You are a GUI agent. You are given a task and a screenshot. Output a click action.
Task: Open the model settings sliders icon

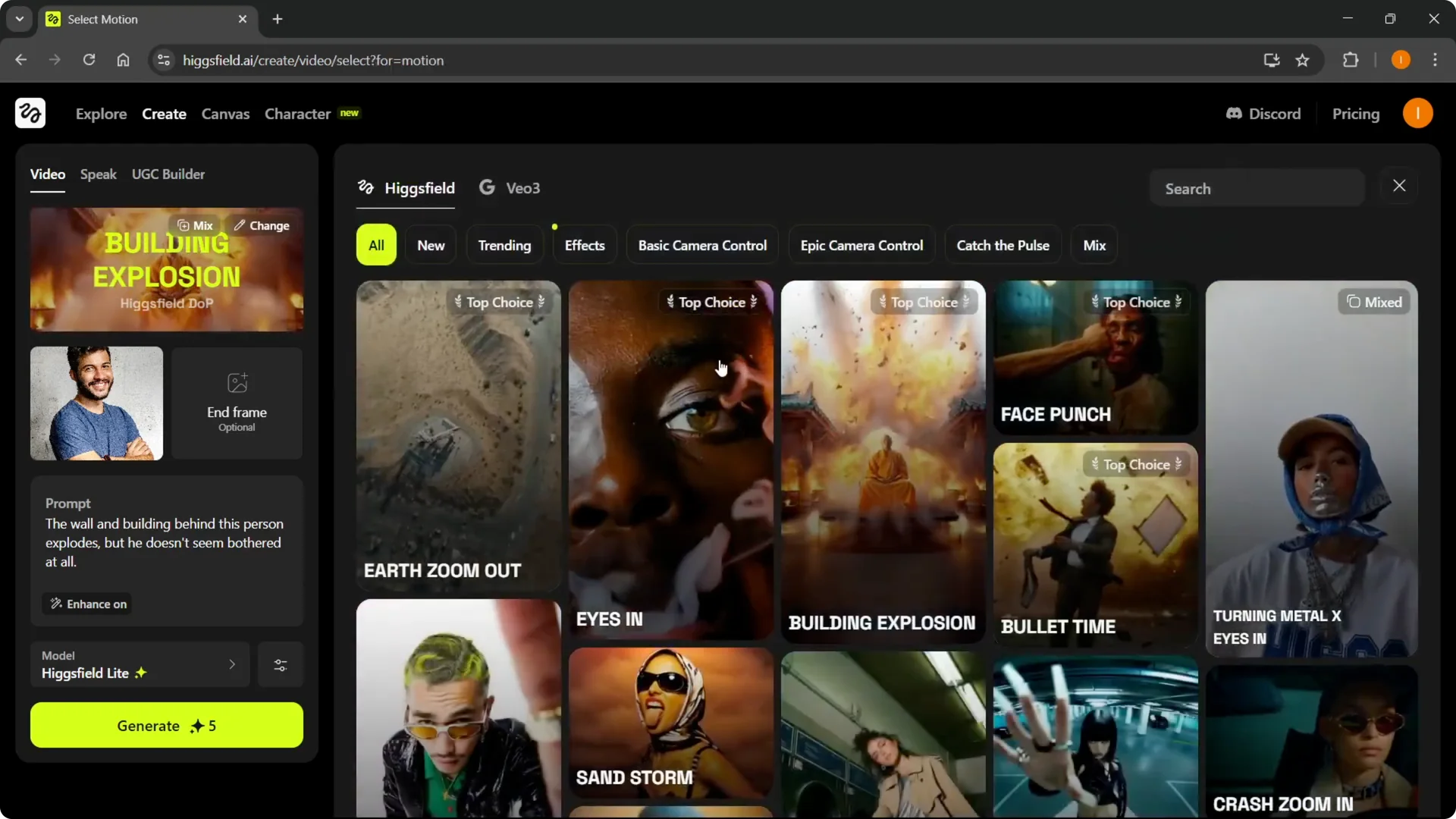(281, 665)
